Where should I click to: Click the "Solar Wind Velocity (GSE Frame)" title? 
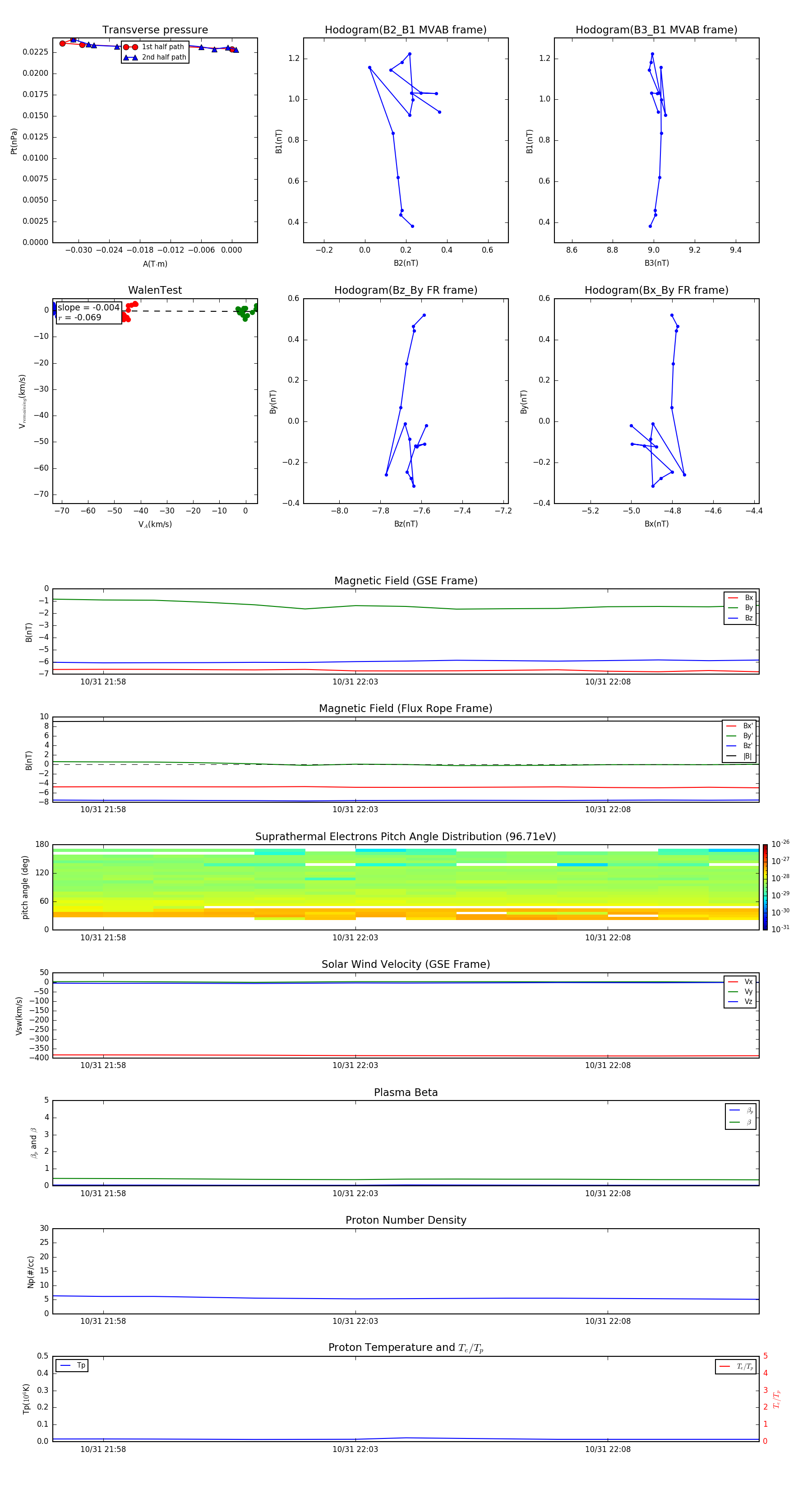click(x=406, y=965)
